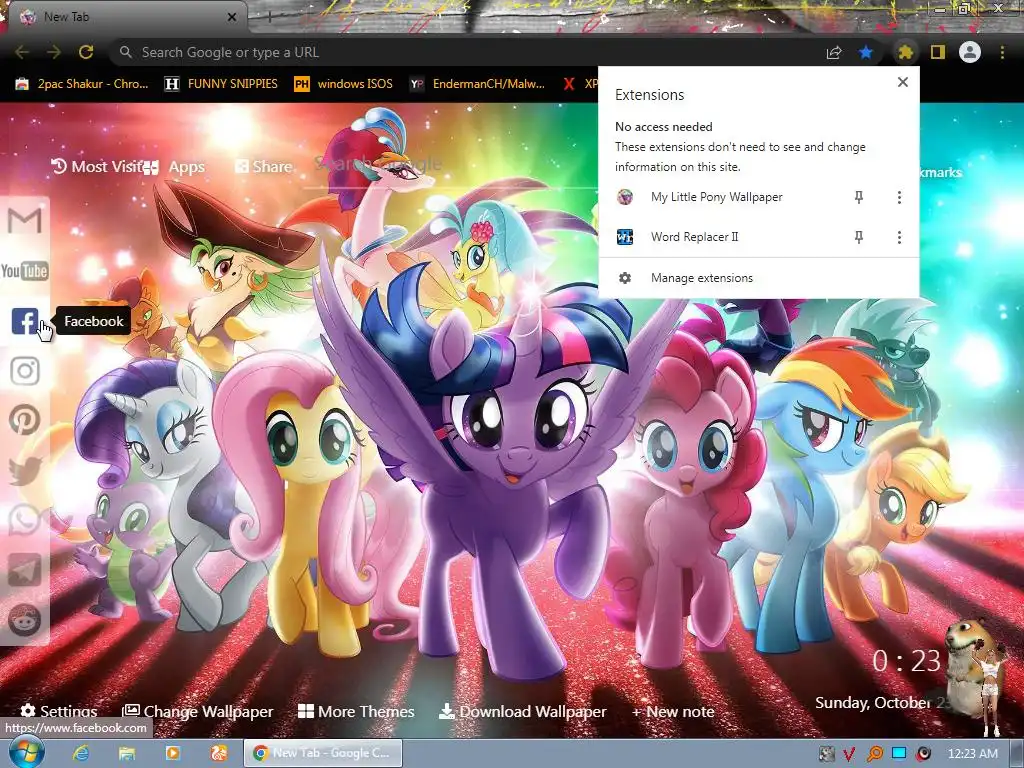Open the EndermanCH/Malw... bookmark
The width and height of the screenshot is (1024, 768).
point(477,84)
